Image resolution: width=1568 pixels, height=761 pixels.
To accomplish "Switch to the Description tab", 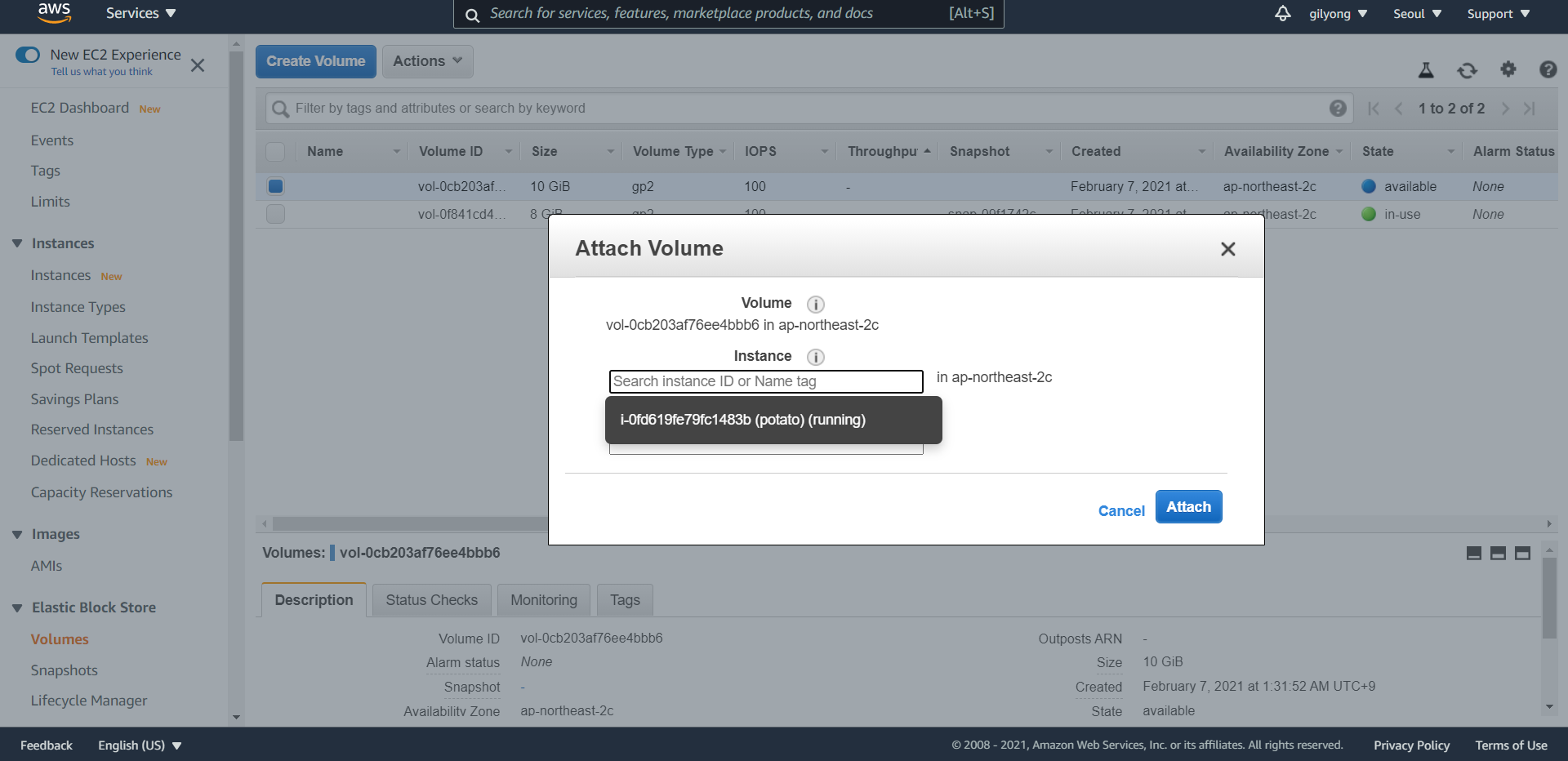I will click(314, 600).
